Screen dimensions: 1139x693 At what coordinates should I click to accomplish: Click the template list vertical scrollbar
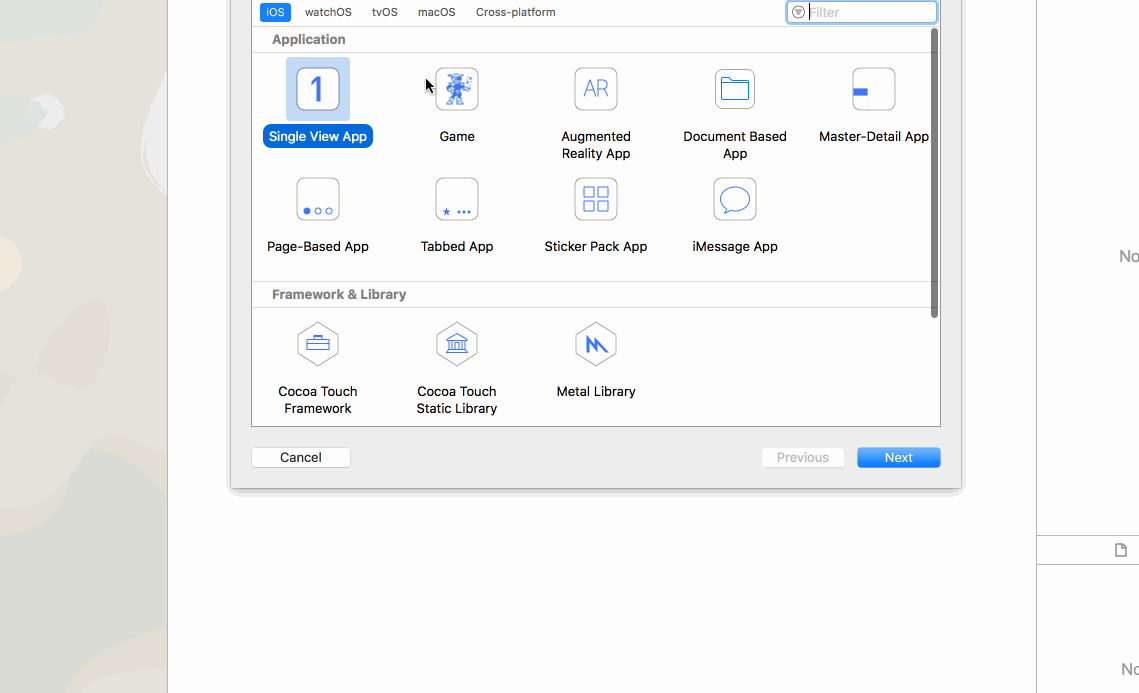pyautogui.click(x=934, y=172)
